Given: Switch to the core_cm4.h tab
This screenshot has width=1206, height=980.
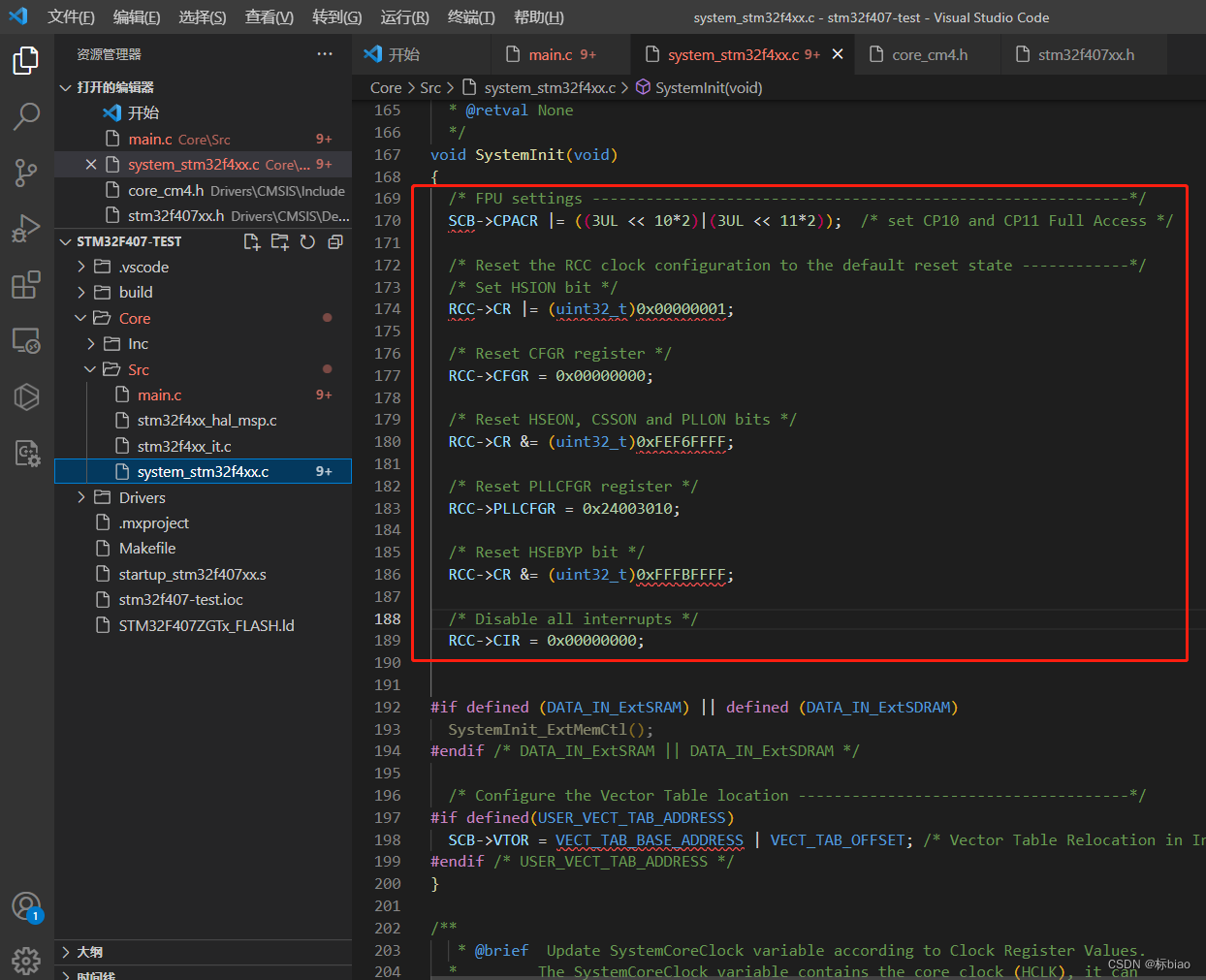Looking at the screenshot, I should coord(929,54).
